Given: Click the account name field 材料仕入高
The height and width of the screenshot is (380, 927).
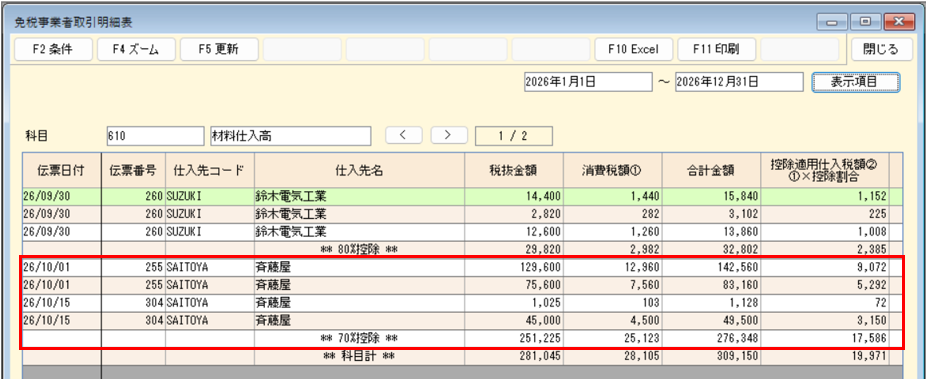Looking at the screenshot, I should (291, 135).
